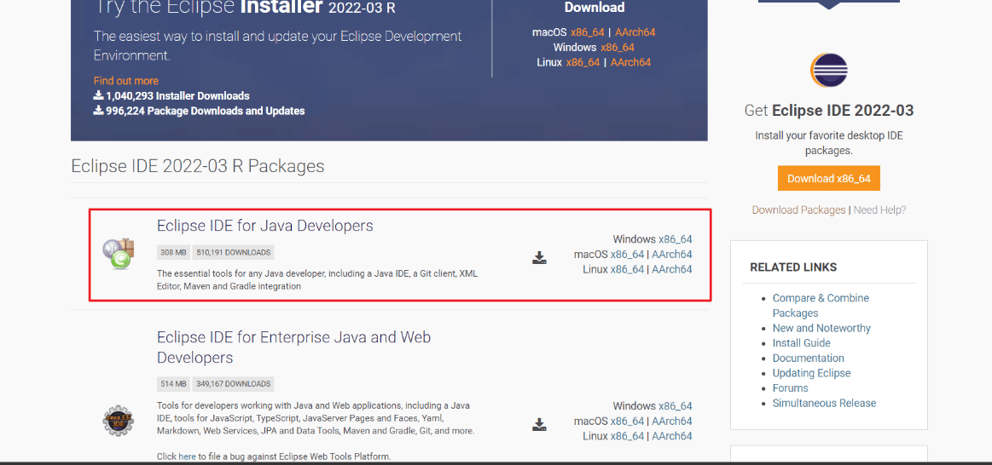Download installer for Linux AArch64
The image size is (992, 465).
(631, 62)
